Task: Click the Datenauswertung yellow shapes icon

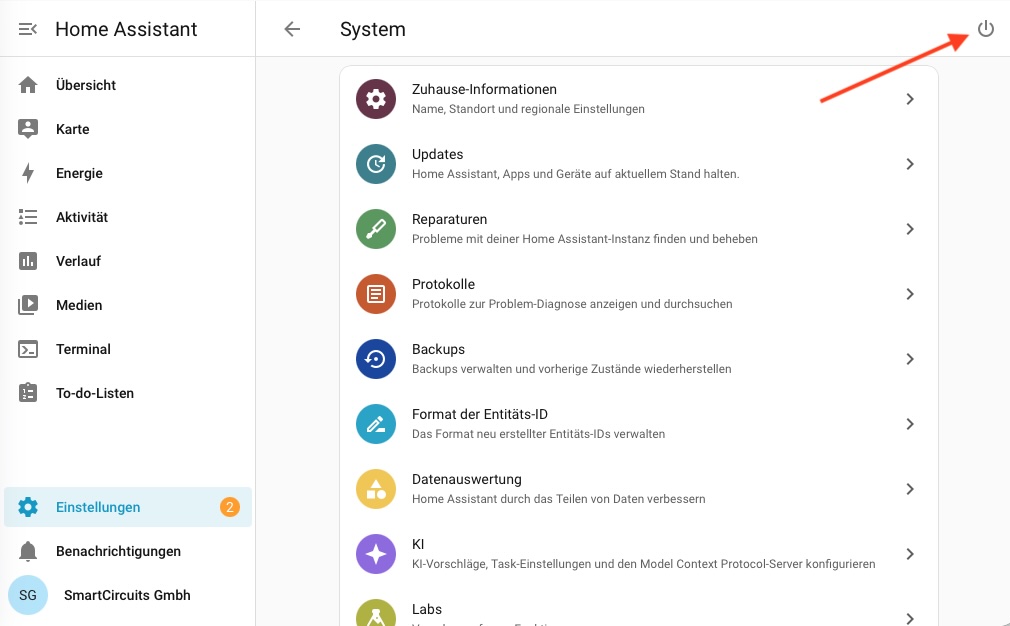Action: point(376,489)
